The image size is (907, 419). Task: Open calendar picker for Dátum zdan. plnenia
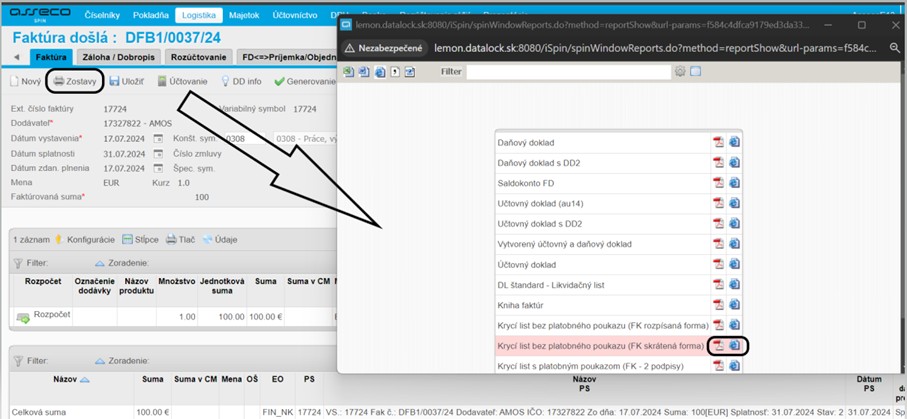pyautogui.click(x=158, y=169)
